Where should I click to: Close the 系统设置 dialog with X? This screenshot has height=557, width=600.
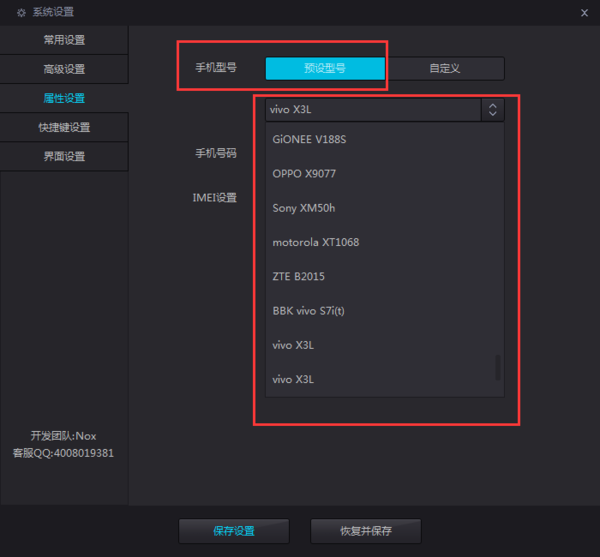[584, 12]
